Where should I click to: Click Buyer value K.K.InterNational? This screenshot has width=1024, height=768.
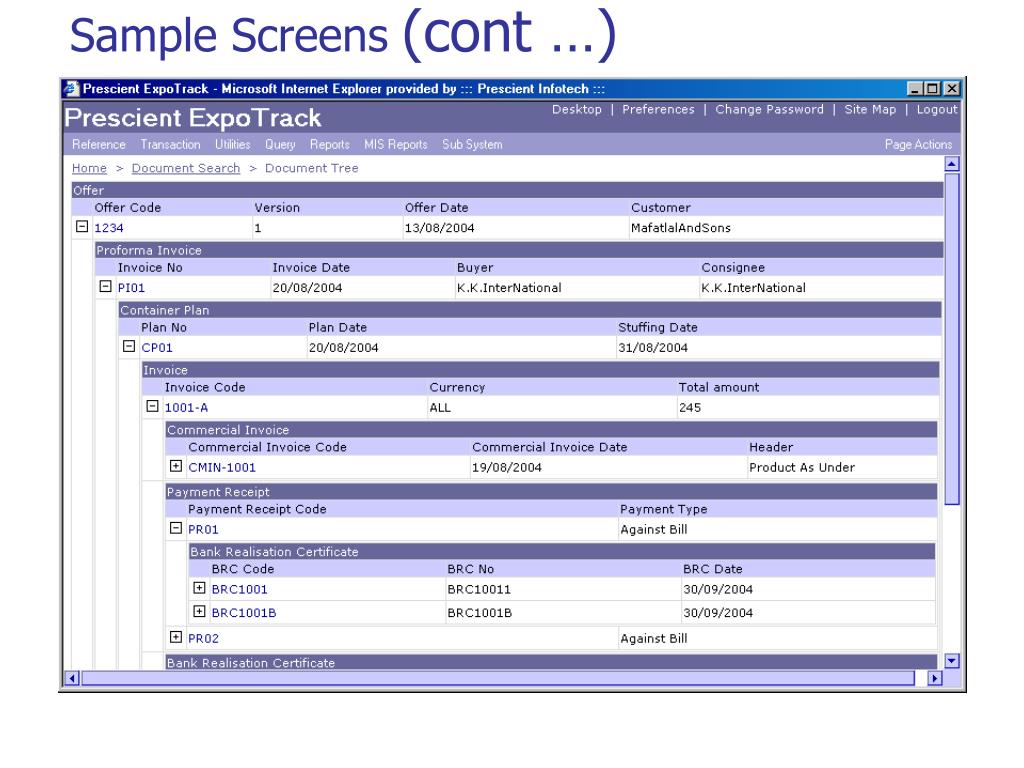tap(509, 288)
